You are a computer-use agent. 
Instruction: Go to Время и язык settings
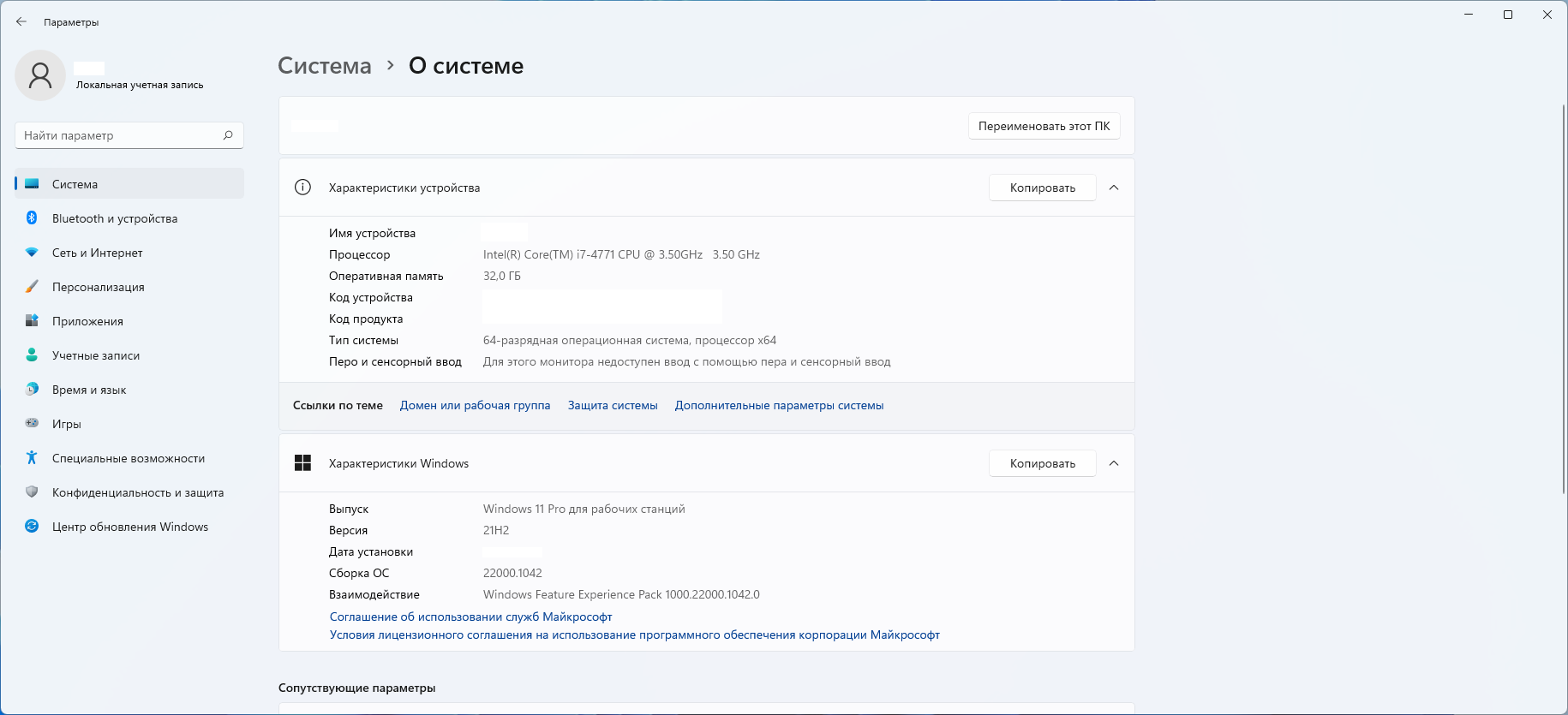click(x=129, y=390)
